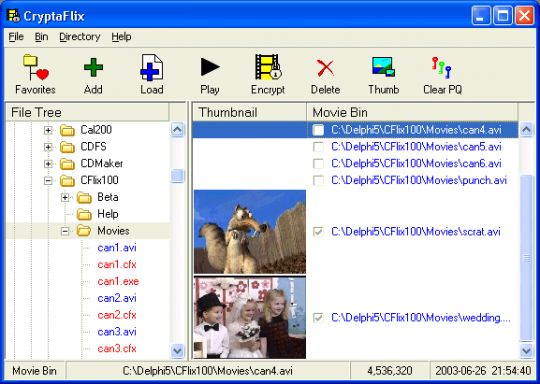540x384 pixels.
Task: Expand the CDFS tree node
Action: click(48, 147)
